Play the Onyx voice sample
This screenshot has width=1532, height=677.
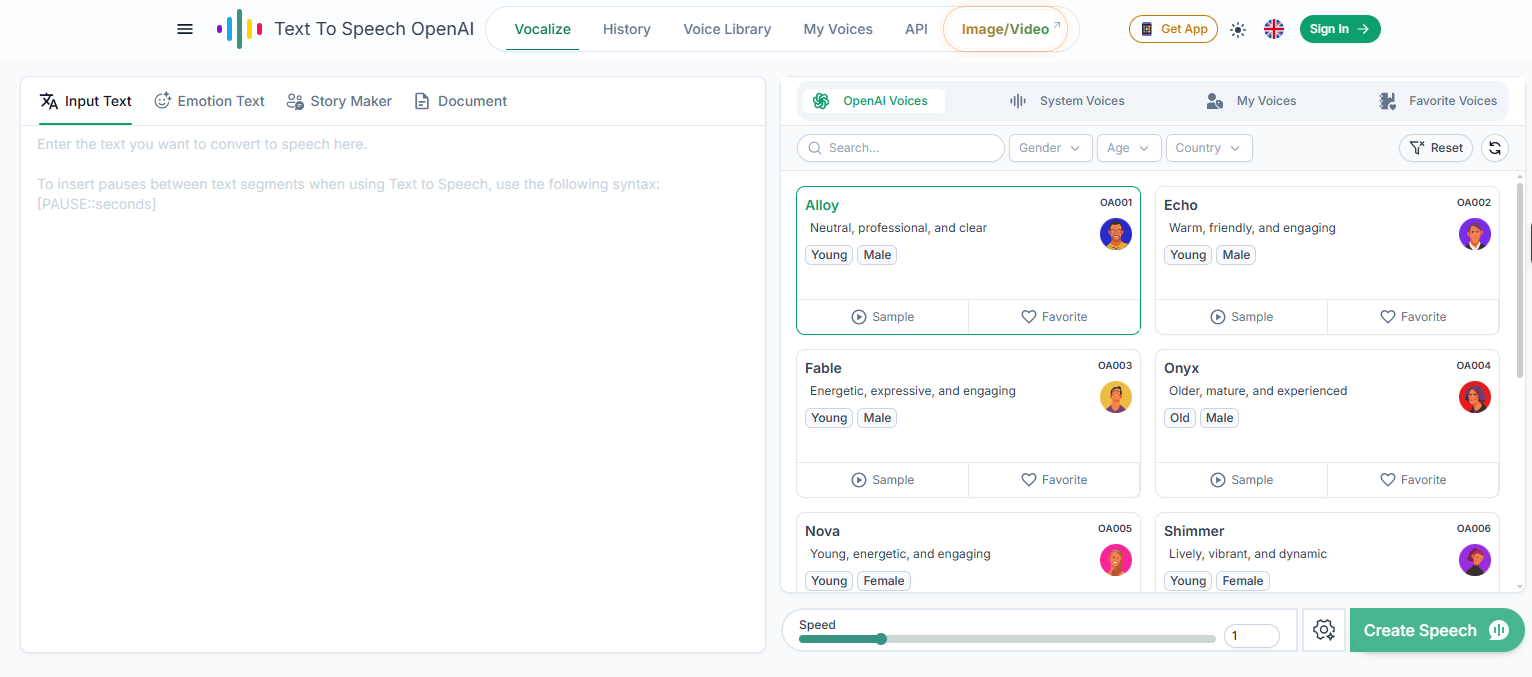click(1241, 480)
